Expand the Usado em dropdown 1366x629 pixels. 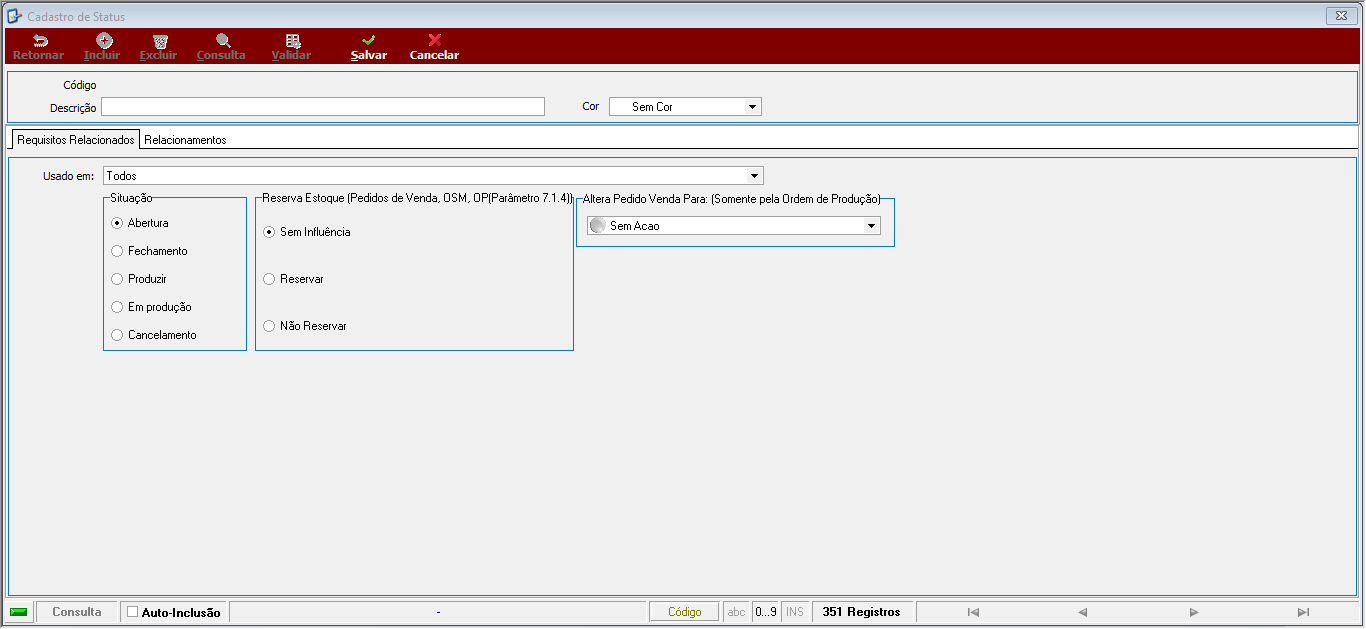coord(754,176)
